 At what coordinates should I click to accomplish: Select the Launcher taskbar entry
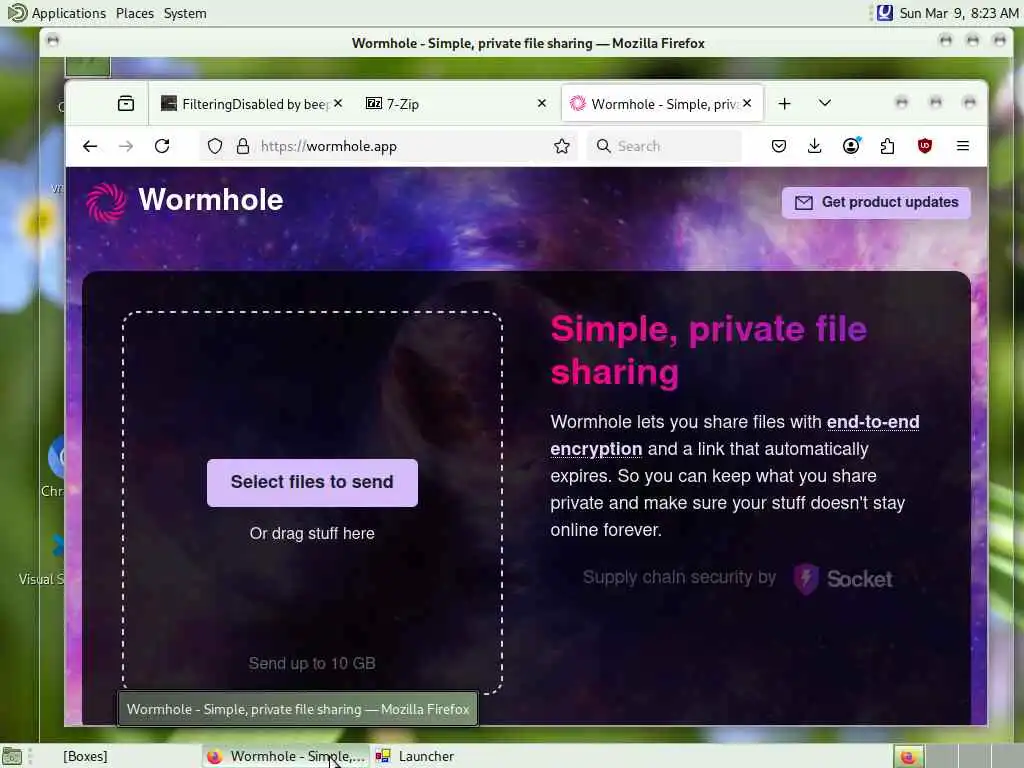click(x=415, y=756)
